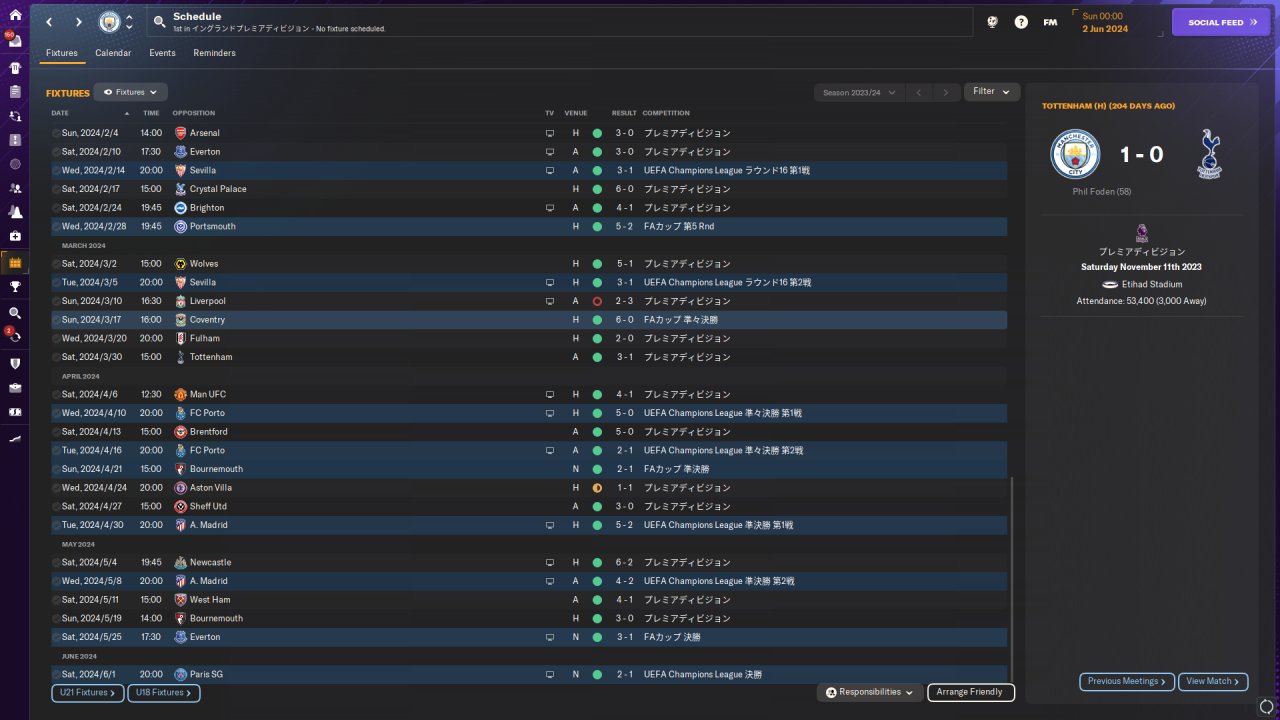Open the Competitions trophy sidebar icon
Screen dimensions: 1280x720
point(15,286)
